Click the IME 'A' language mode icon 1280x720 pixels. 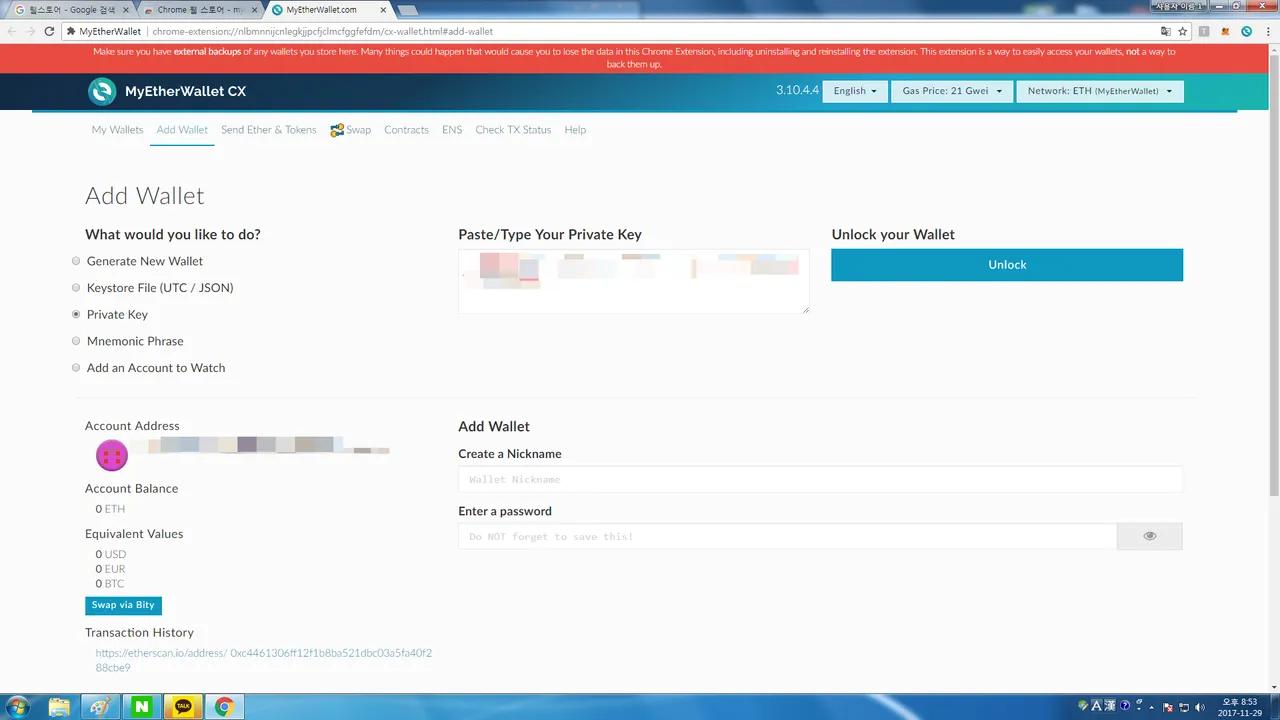pyautogui.click(x=1096, y=705)
